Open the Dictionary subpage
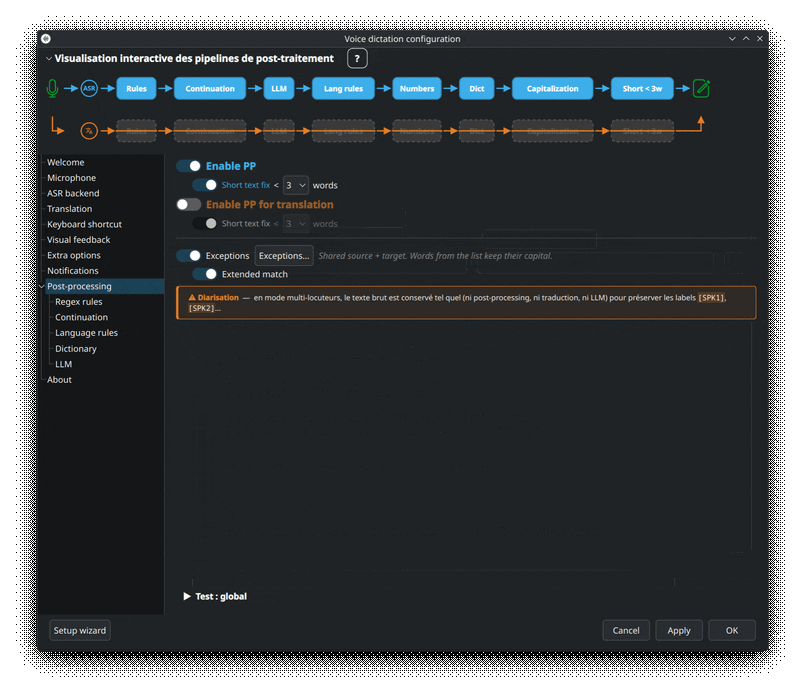805x695 pixels. click(76, 349)
